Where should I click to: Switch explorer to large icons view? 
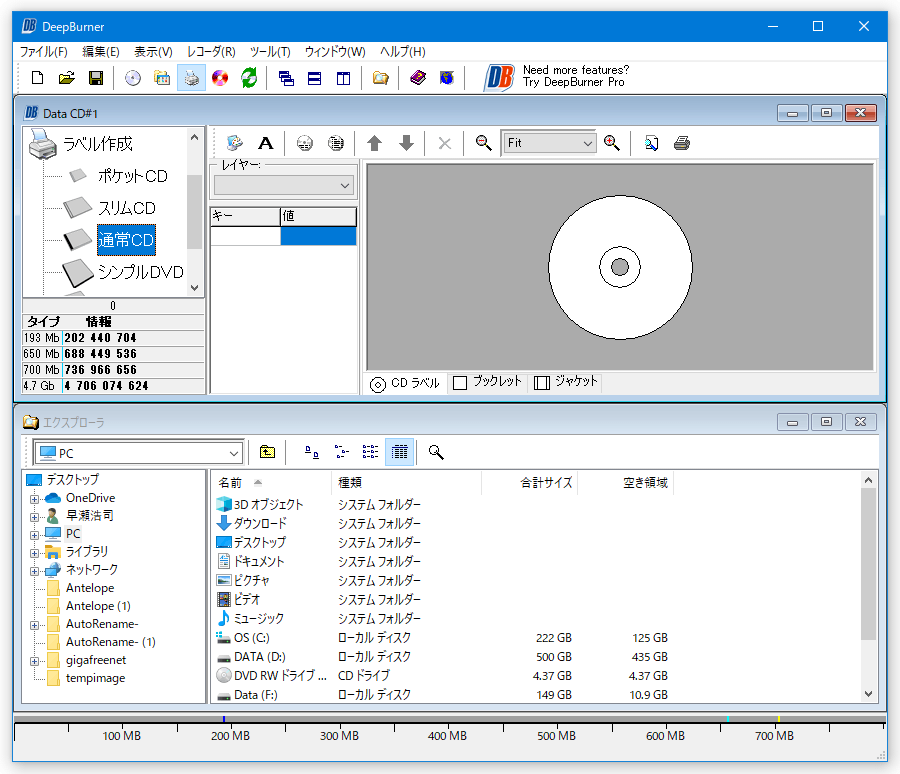[312, 452]
